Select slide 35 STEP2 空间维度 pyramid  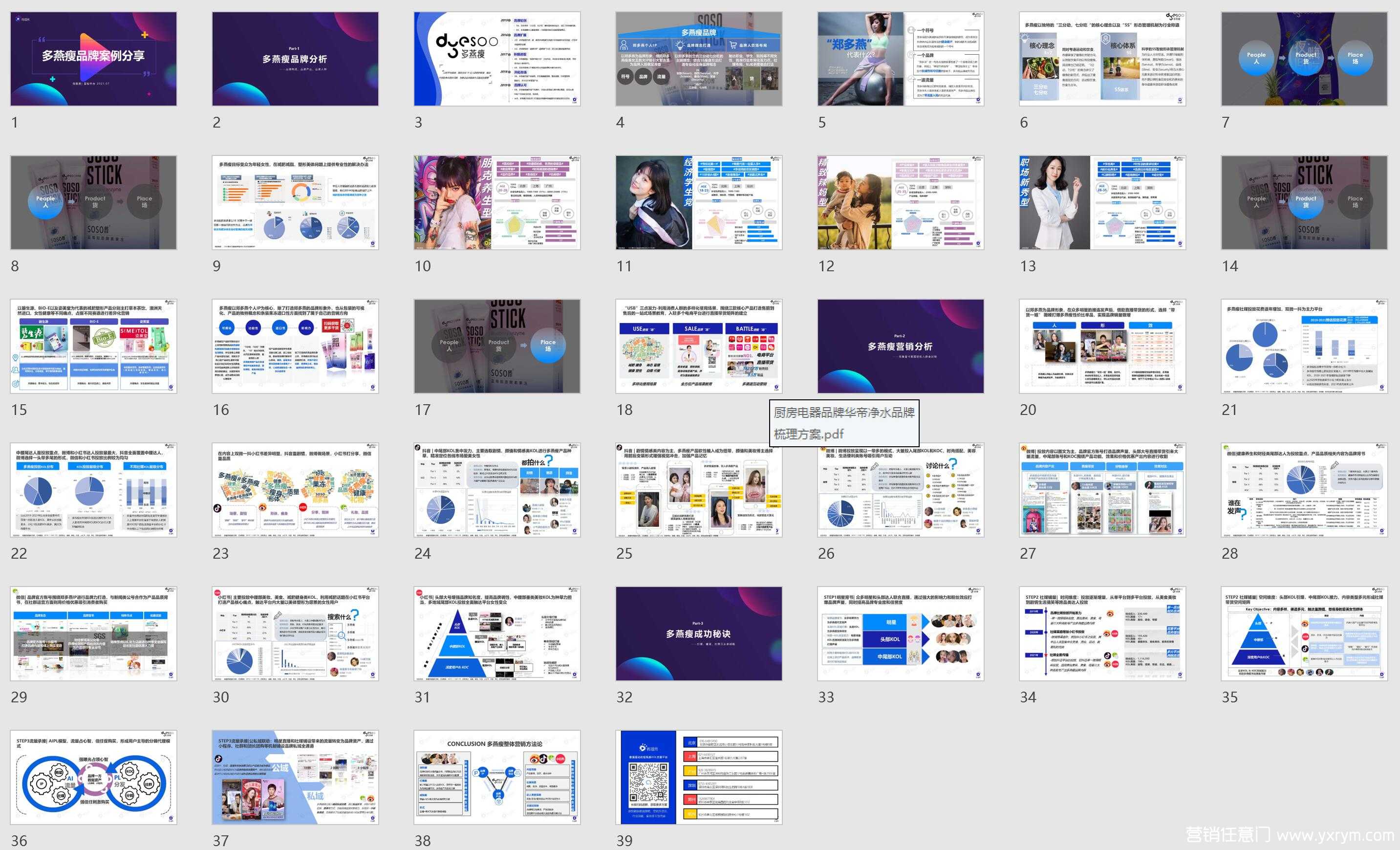click(x=1305, y=634)
